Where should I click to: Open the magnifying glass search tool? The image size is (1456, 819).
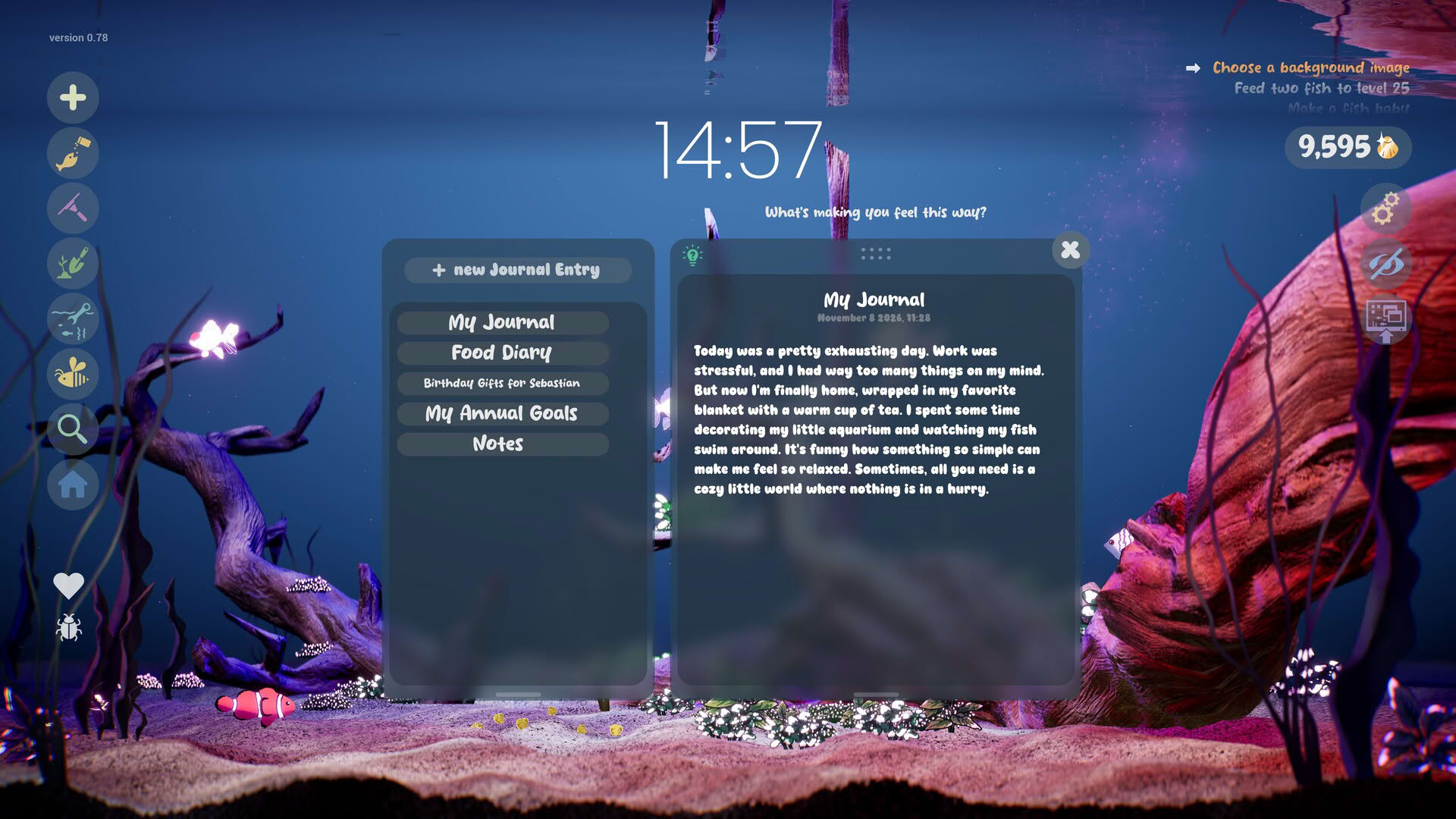click(73, 429)
